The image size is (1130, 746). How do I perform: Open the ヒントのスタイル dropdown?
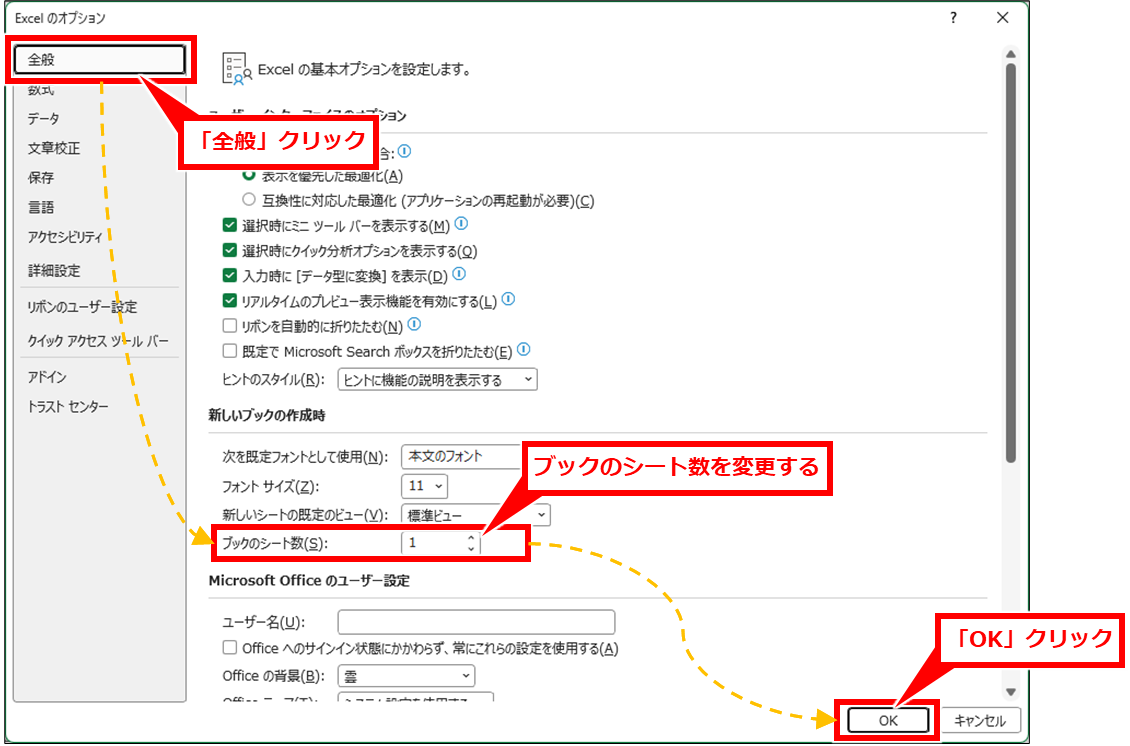(x=437, y=380)
